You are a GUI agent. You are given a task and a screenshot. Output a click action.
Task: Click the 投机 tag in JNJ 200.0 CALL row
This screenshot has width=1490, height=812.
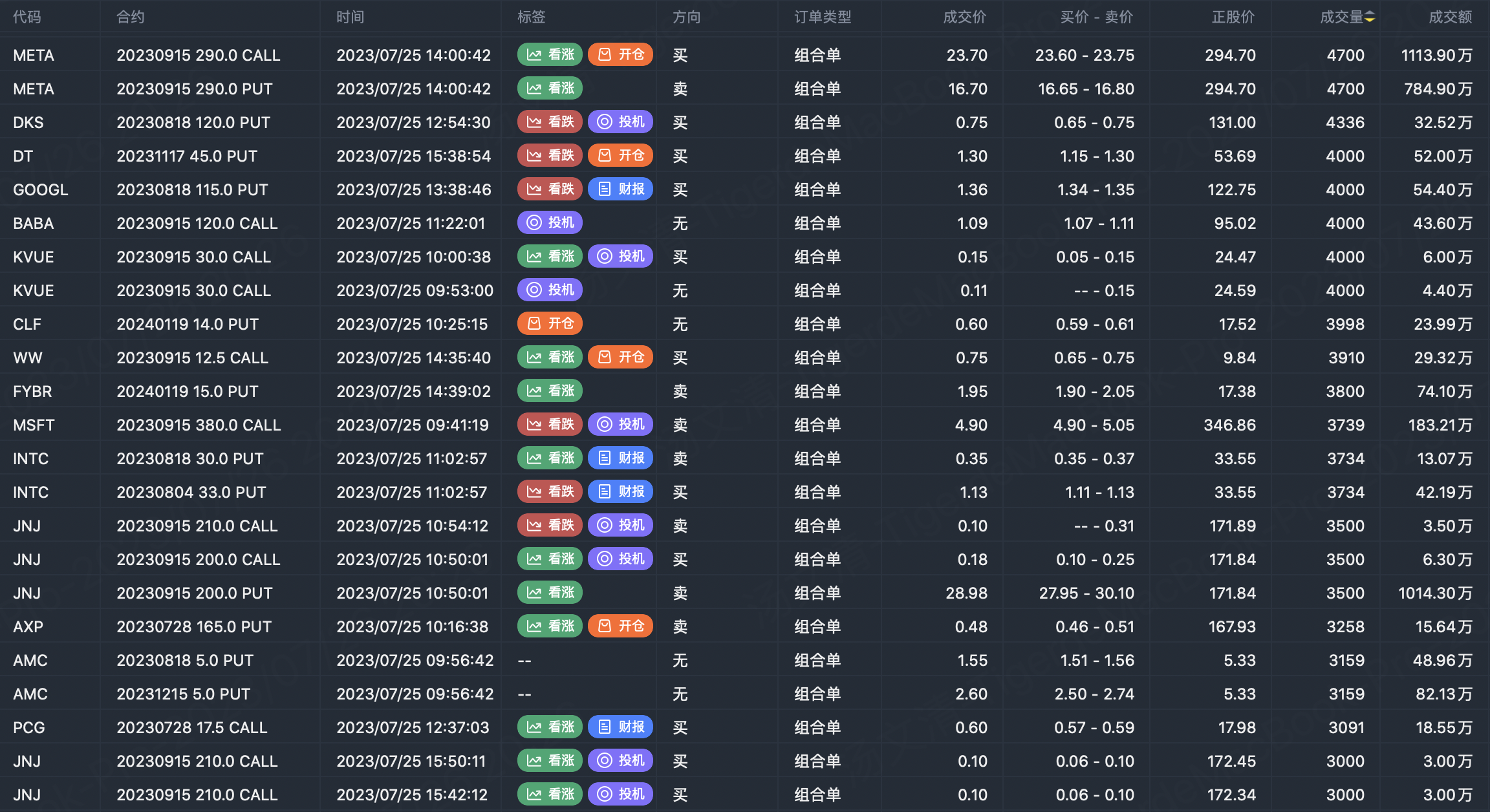tap(620, 559)
